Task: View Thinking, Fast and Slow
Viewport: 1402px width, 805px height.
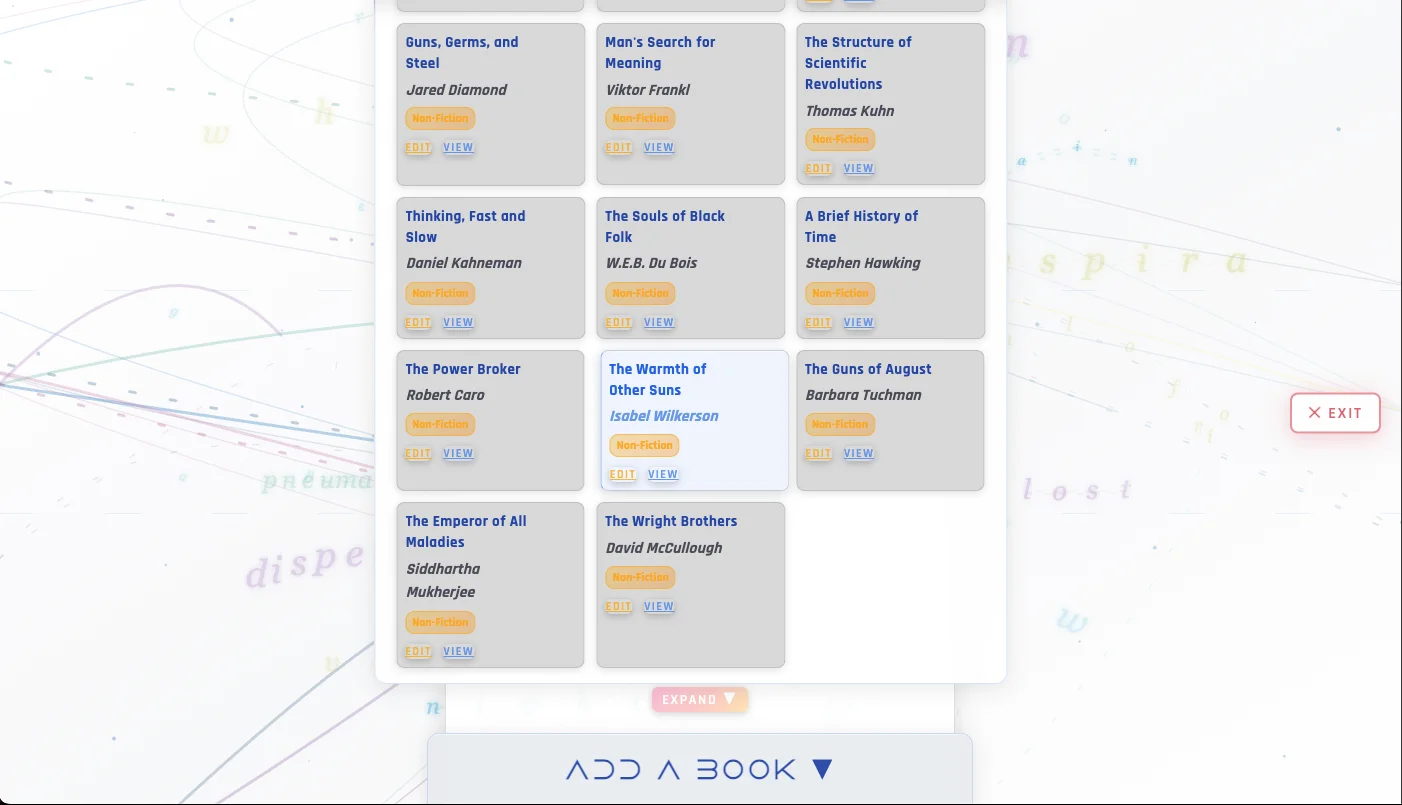Action: [458, 322]
